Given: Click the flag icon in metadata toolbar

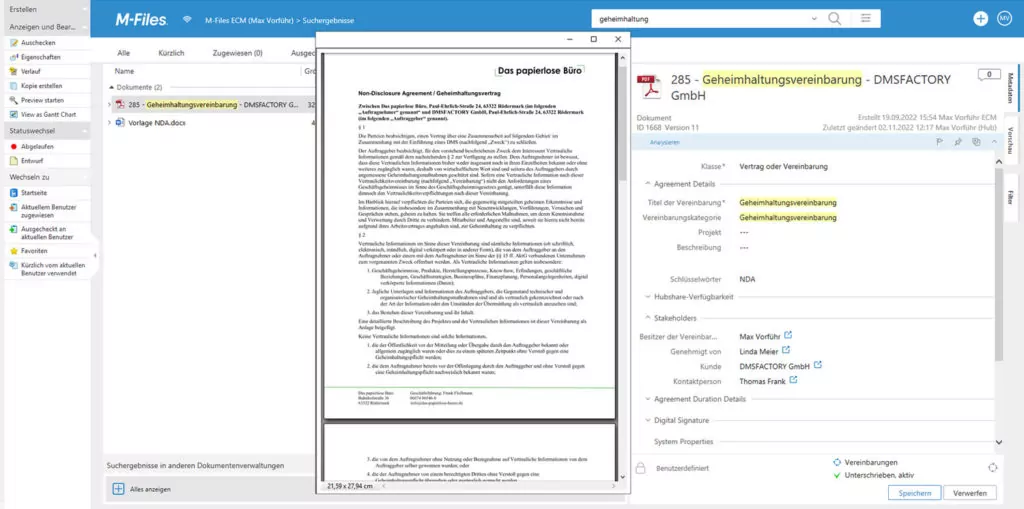Looking at the screenshot, I should [x=940, y=141].
